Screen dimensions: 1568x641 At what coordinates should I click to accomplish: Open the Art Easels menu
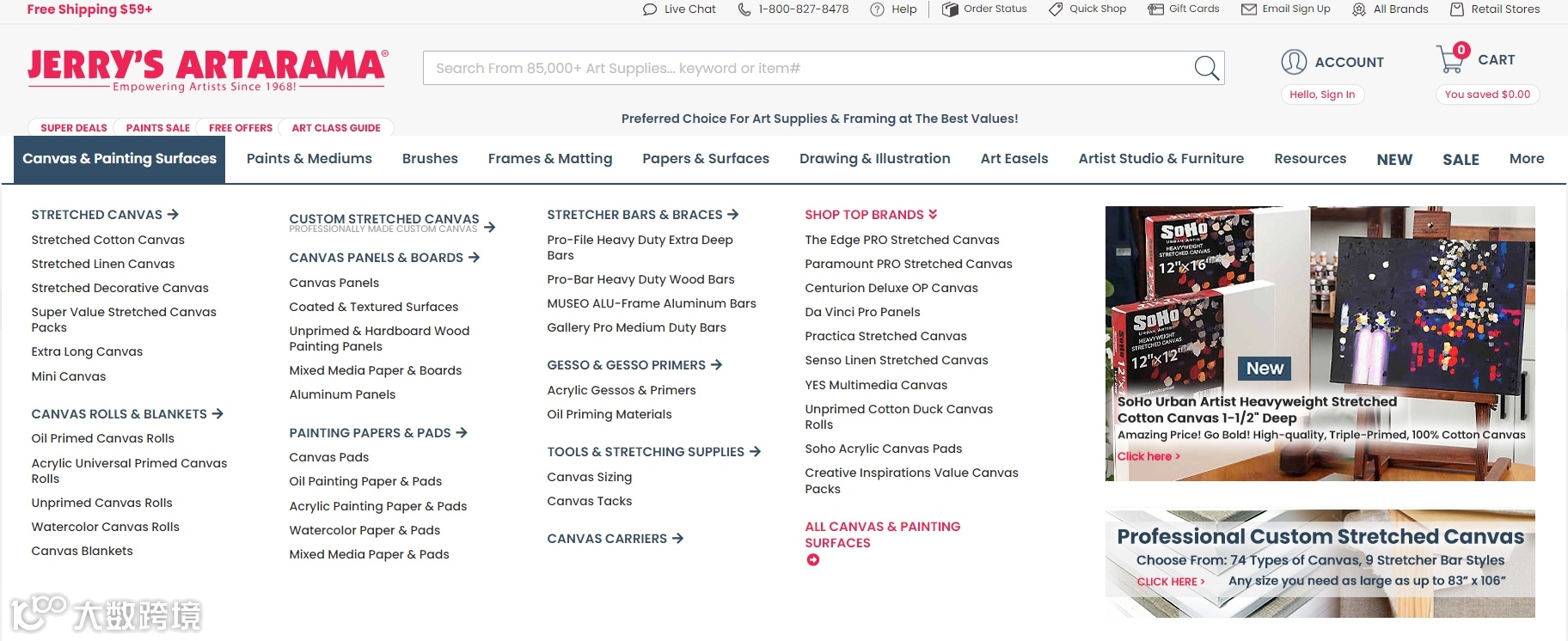coord(1014,159)
